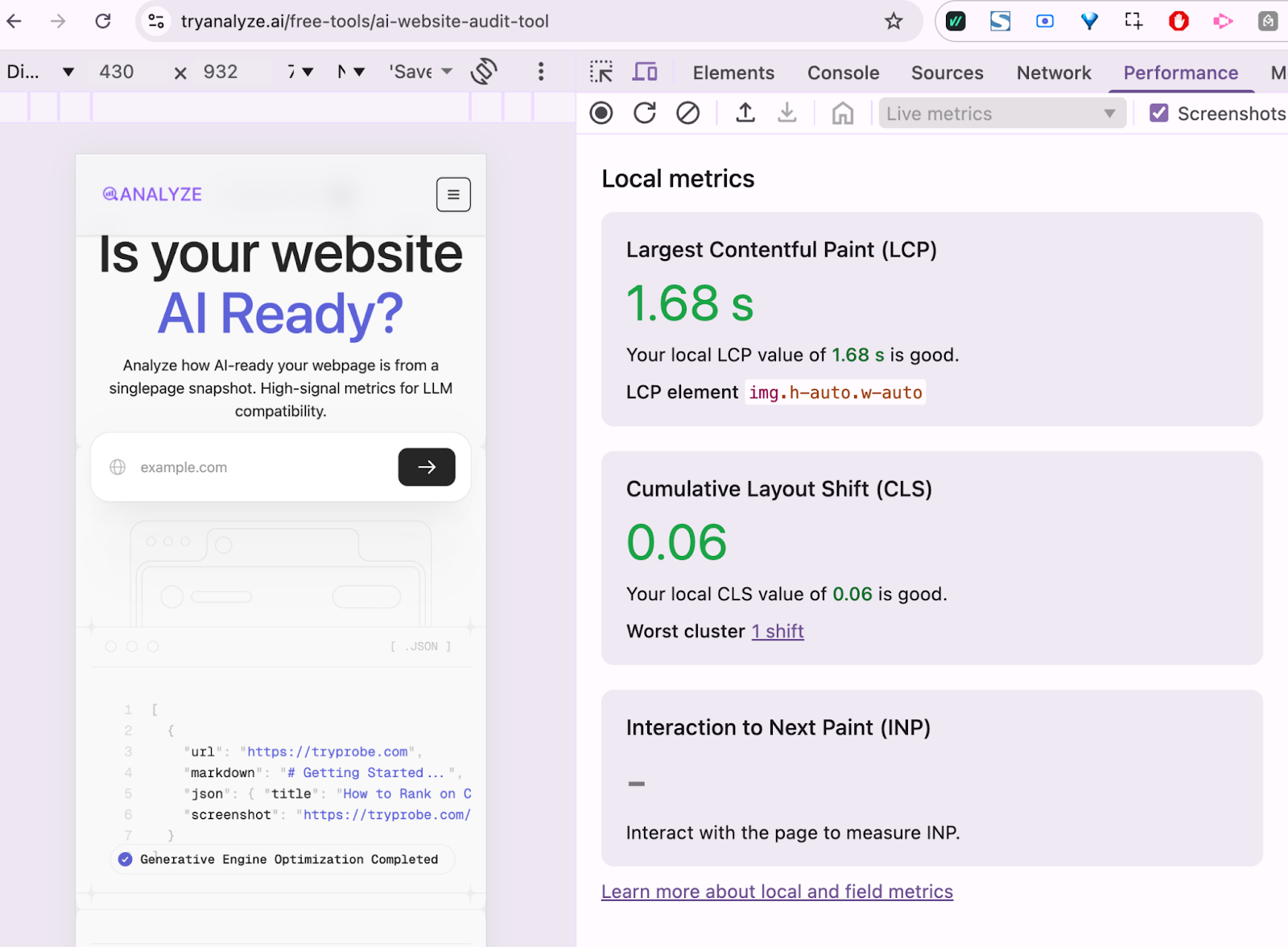Open the Console panel
The width and height of the screenshot is (1288, 947).
click(x=843, y=72)
